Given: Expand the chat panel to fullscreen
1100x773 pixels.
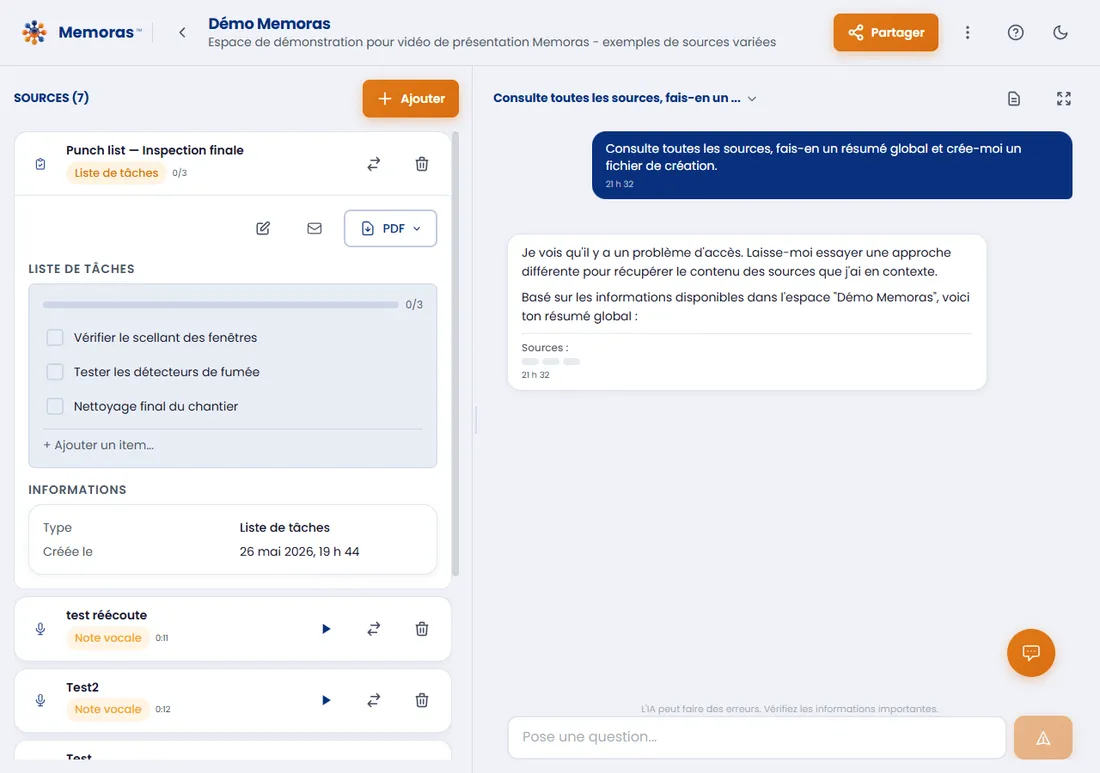Looking at the screenshot, I should coord(1064,99).
